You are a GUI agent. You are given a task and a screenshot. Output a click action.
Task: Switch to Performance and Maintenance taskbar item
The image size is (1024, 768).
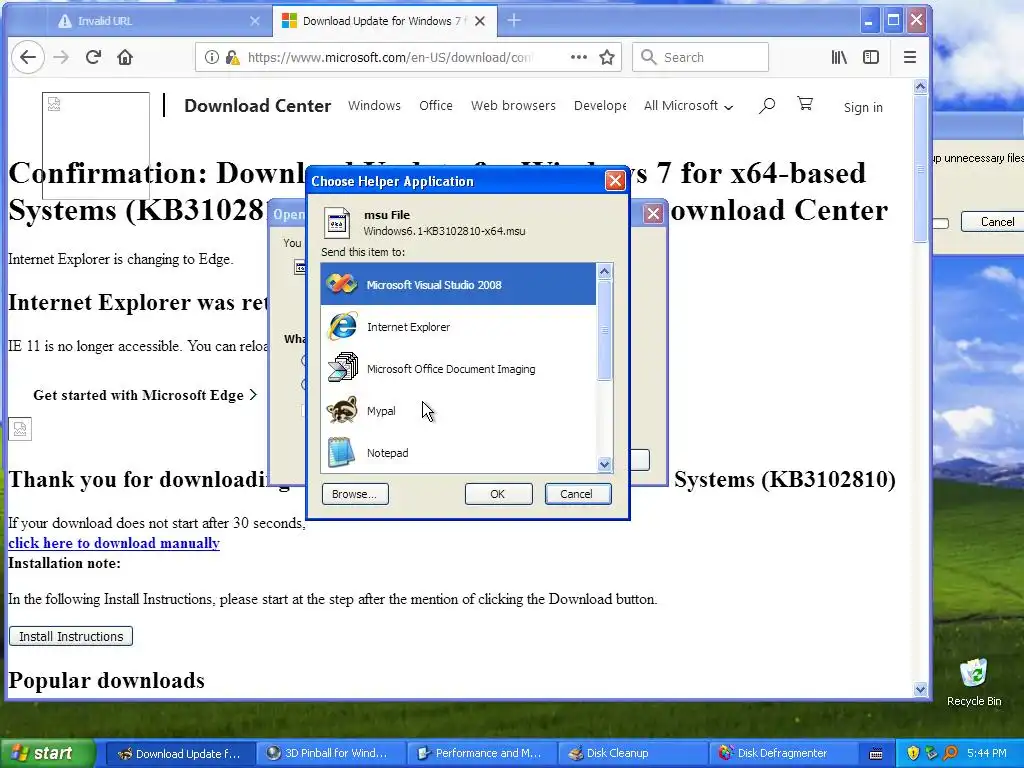(x=481, y=753)
